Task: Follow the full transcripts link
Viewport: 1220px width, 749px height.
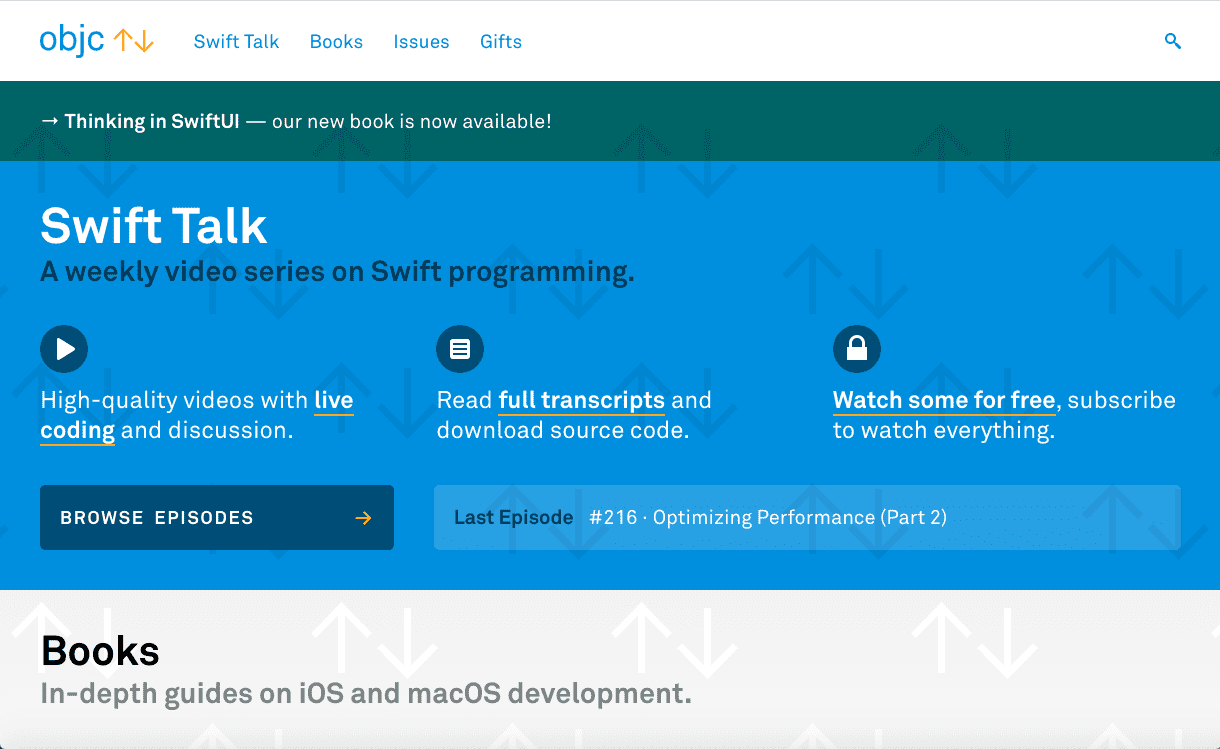Action: 582,400
